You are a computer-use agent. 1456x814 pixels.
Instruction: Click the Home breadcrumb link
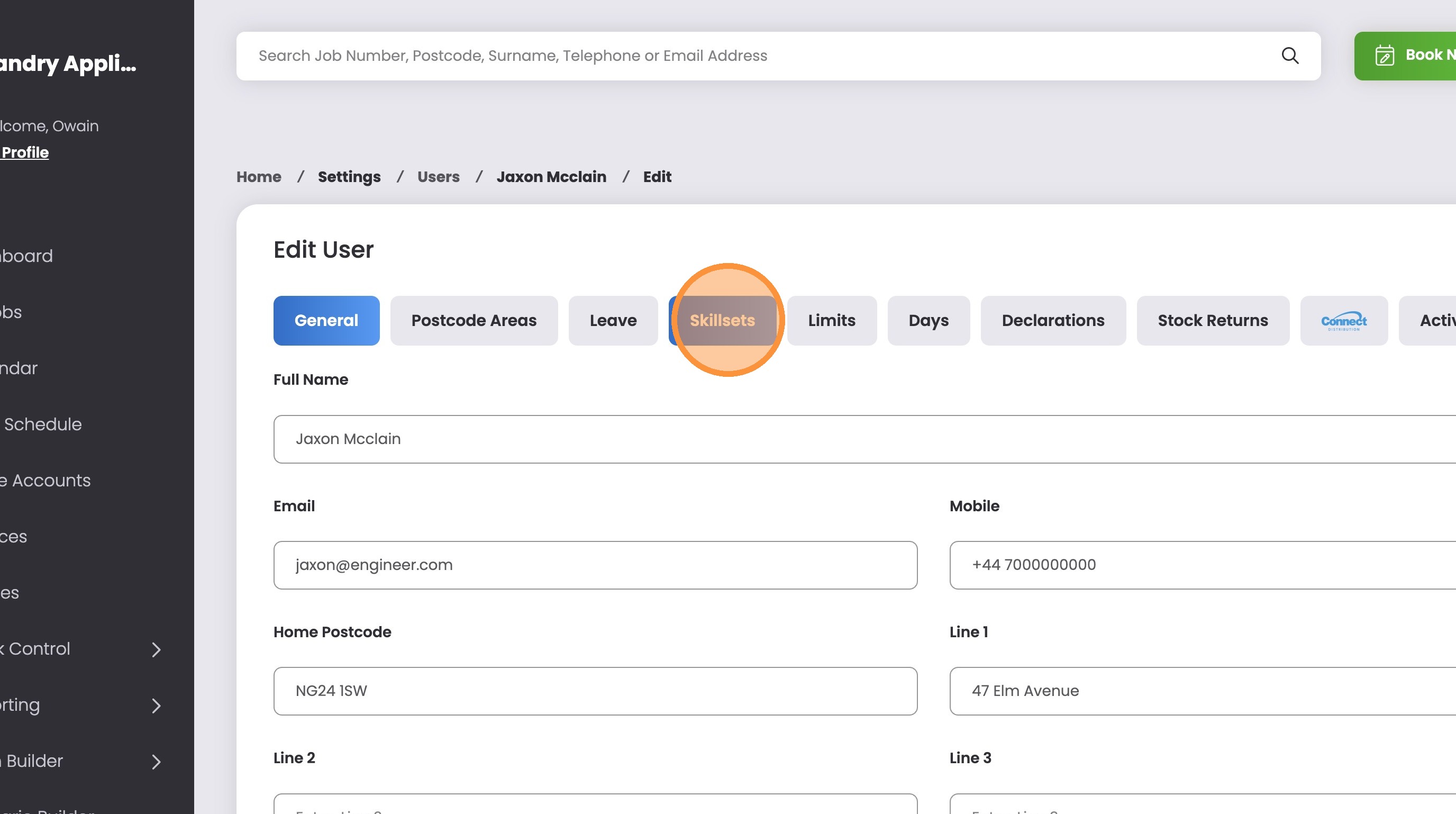pos(258,177)
